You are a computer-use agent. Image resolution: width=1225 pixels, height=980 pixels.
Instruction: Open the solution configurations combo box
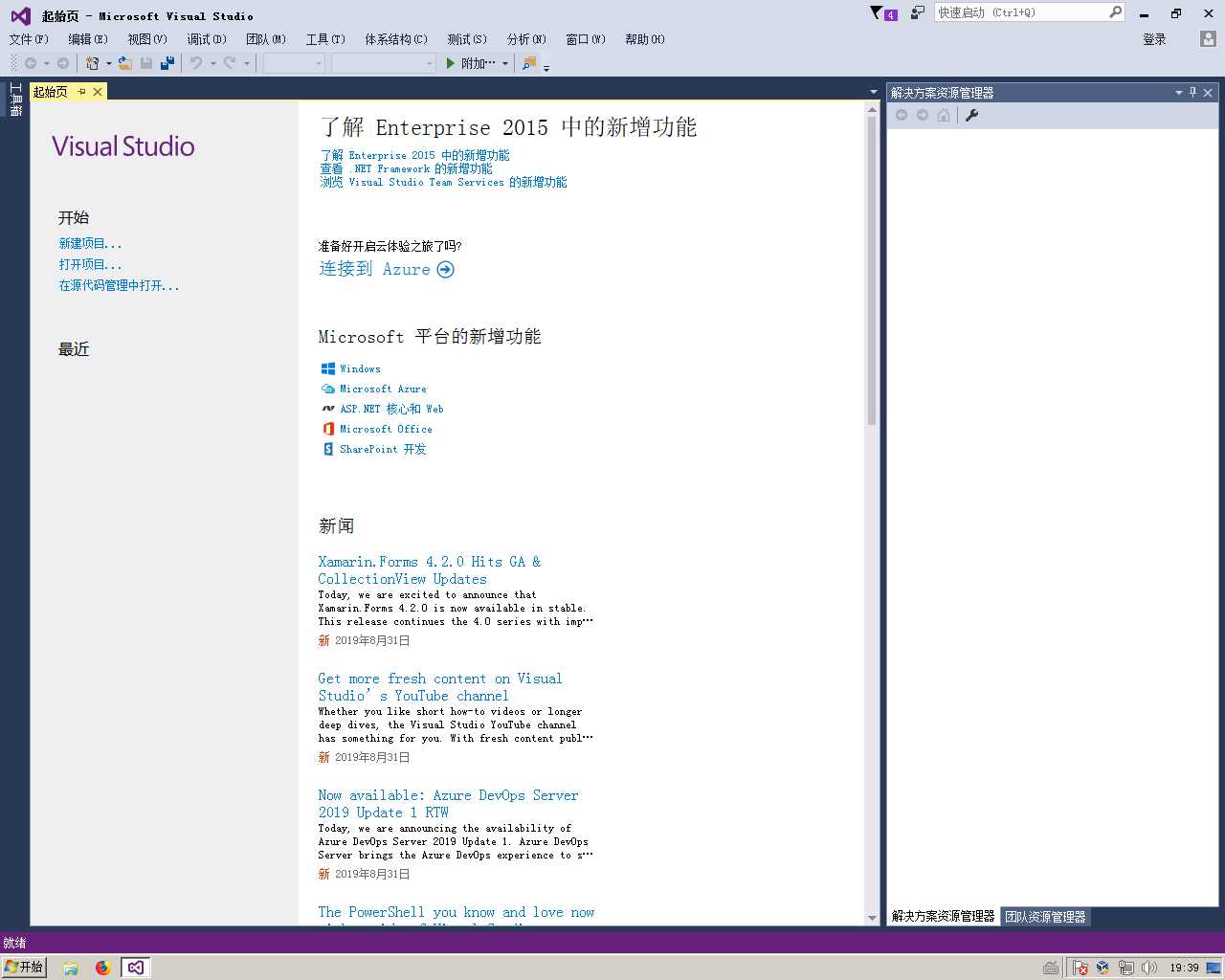coord(294,63)
